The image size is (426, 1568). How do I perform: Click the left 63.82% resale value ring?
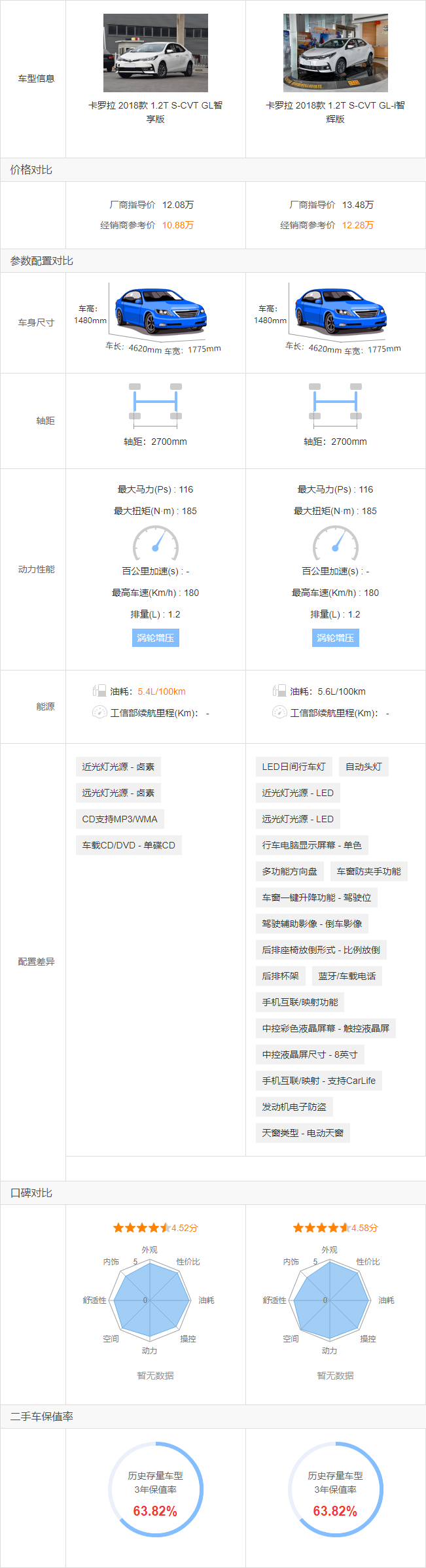click(x=156, y=1489)
